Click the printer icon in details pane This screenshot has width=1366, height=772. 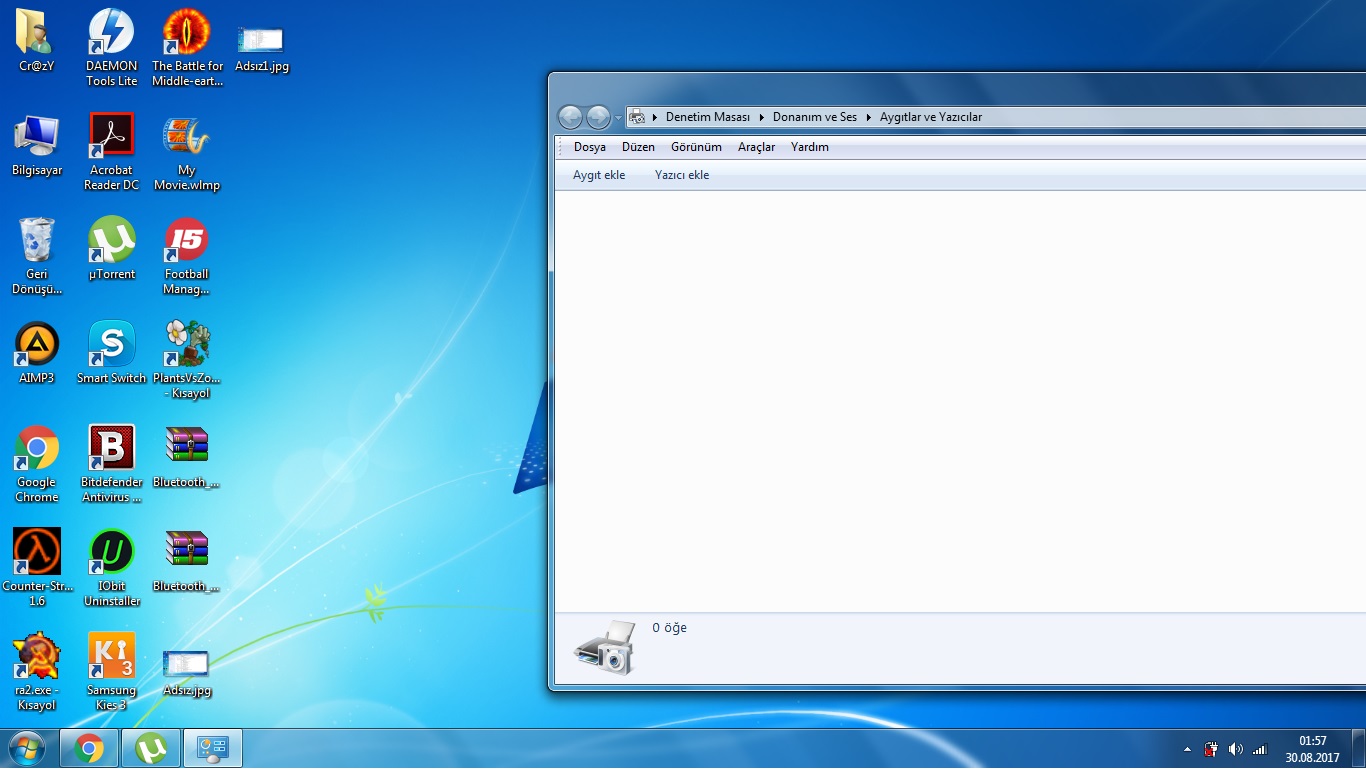(x=604, y=646)
